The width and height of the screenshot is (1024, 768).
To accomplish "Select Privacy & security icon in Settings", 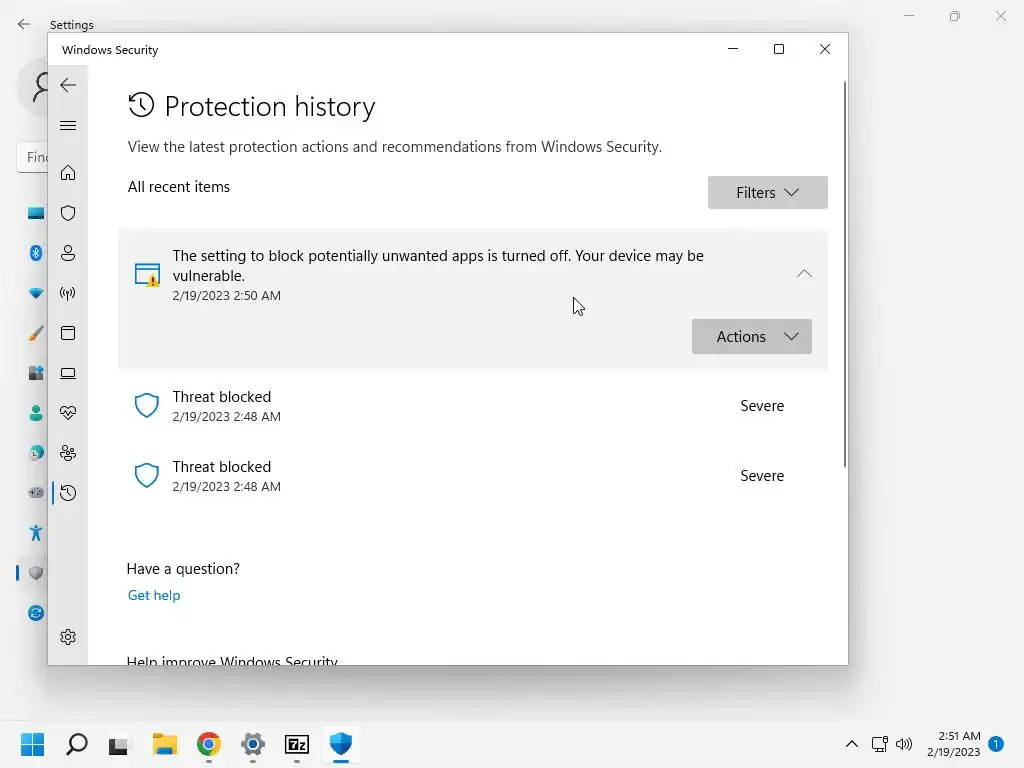I will 36,573.
